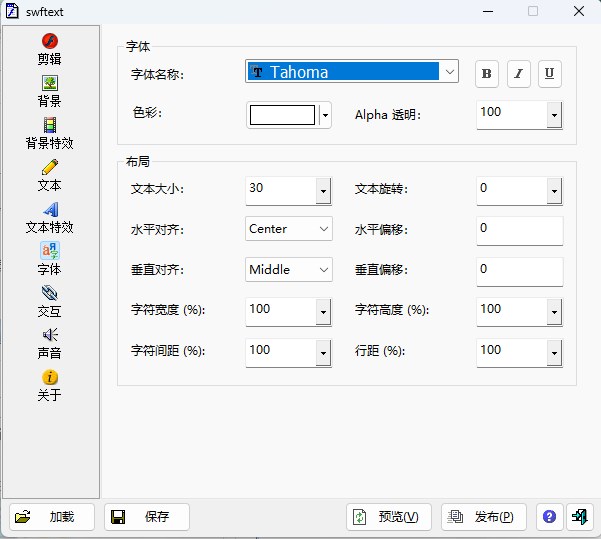Viewport: 601px width, 539px height.
Task: Click the 垂直偏移 offset input field
Action: click(520, 271)
